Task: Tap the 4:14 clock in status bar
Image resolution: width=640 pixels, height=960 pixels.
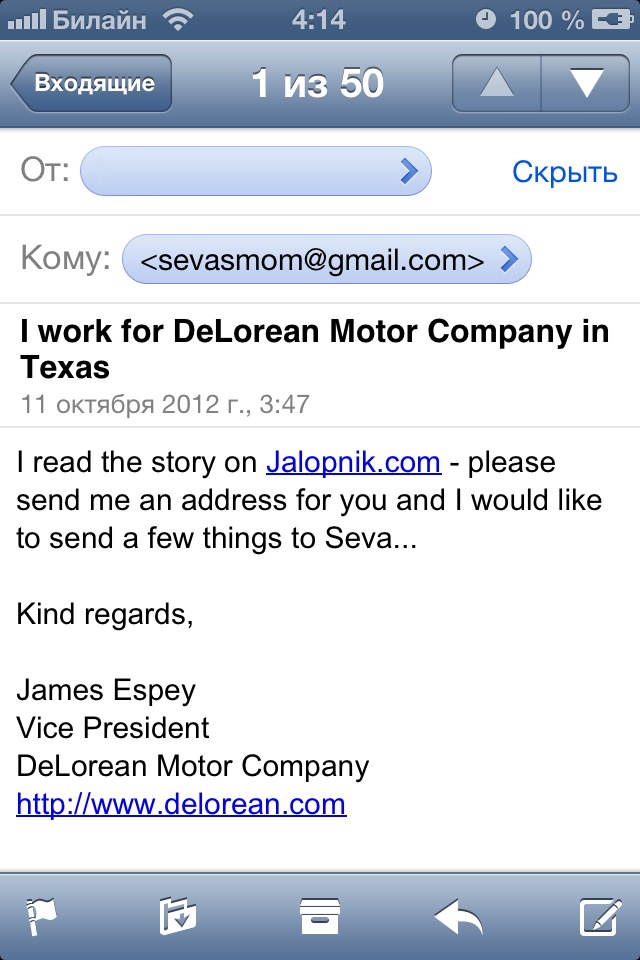Action: coord(318,20)
